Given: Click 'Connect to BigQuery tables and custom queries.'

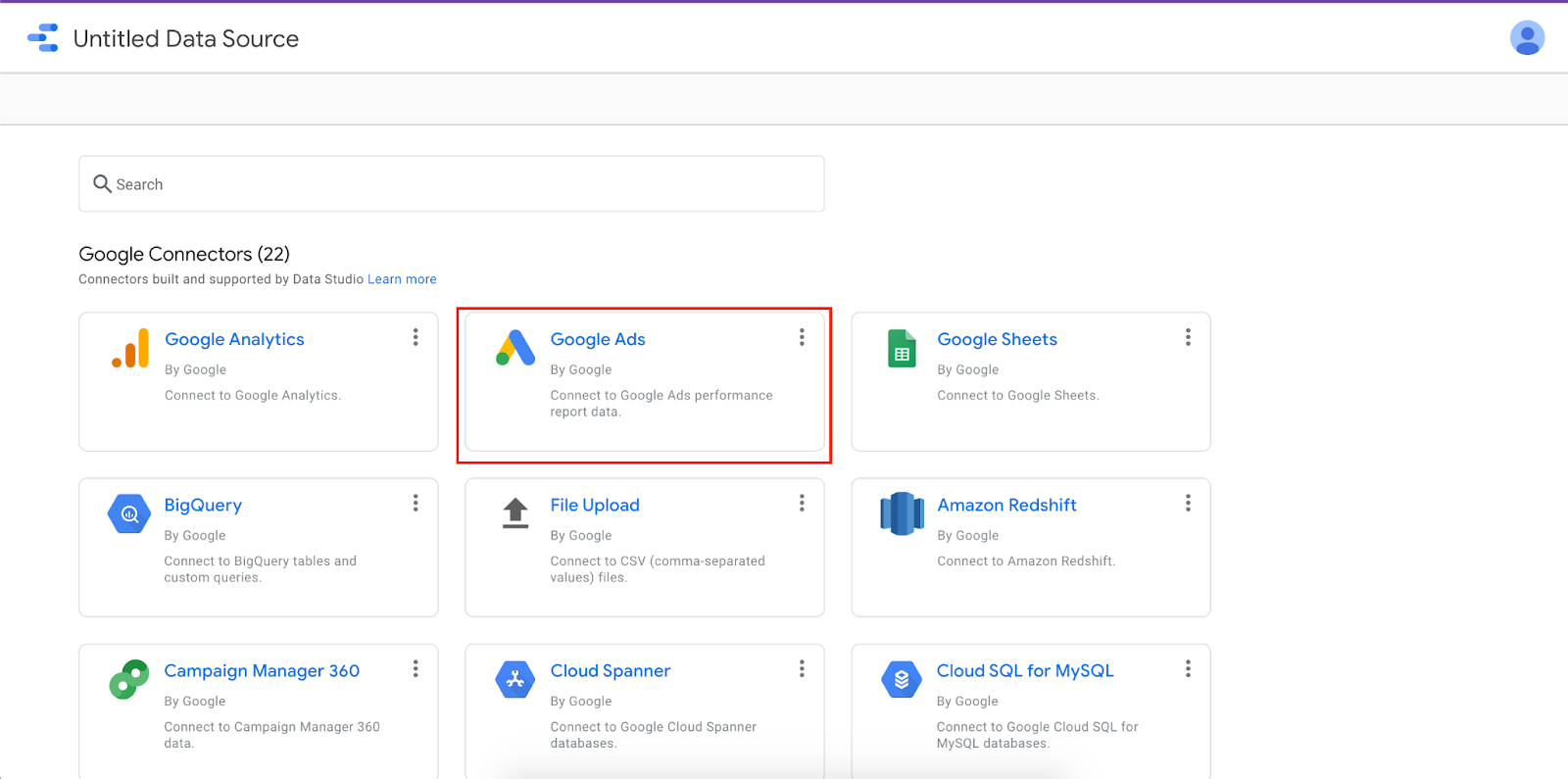Looking at the screenshot, I should [x=261, y=569].
